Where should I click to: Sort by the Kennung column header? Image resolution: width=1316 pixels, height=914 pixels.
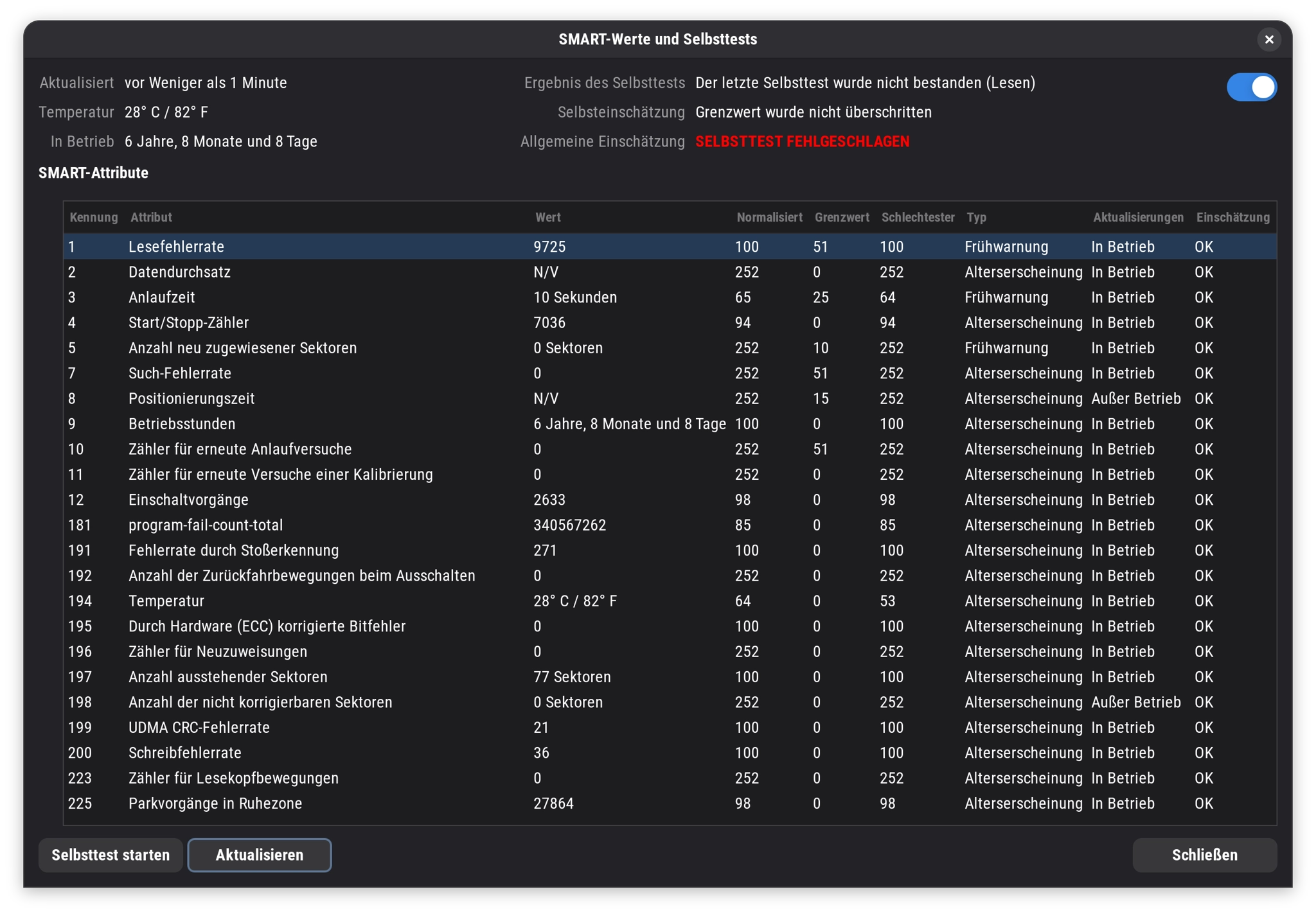[94, 217]
